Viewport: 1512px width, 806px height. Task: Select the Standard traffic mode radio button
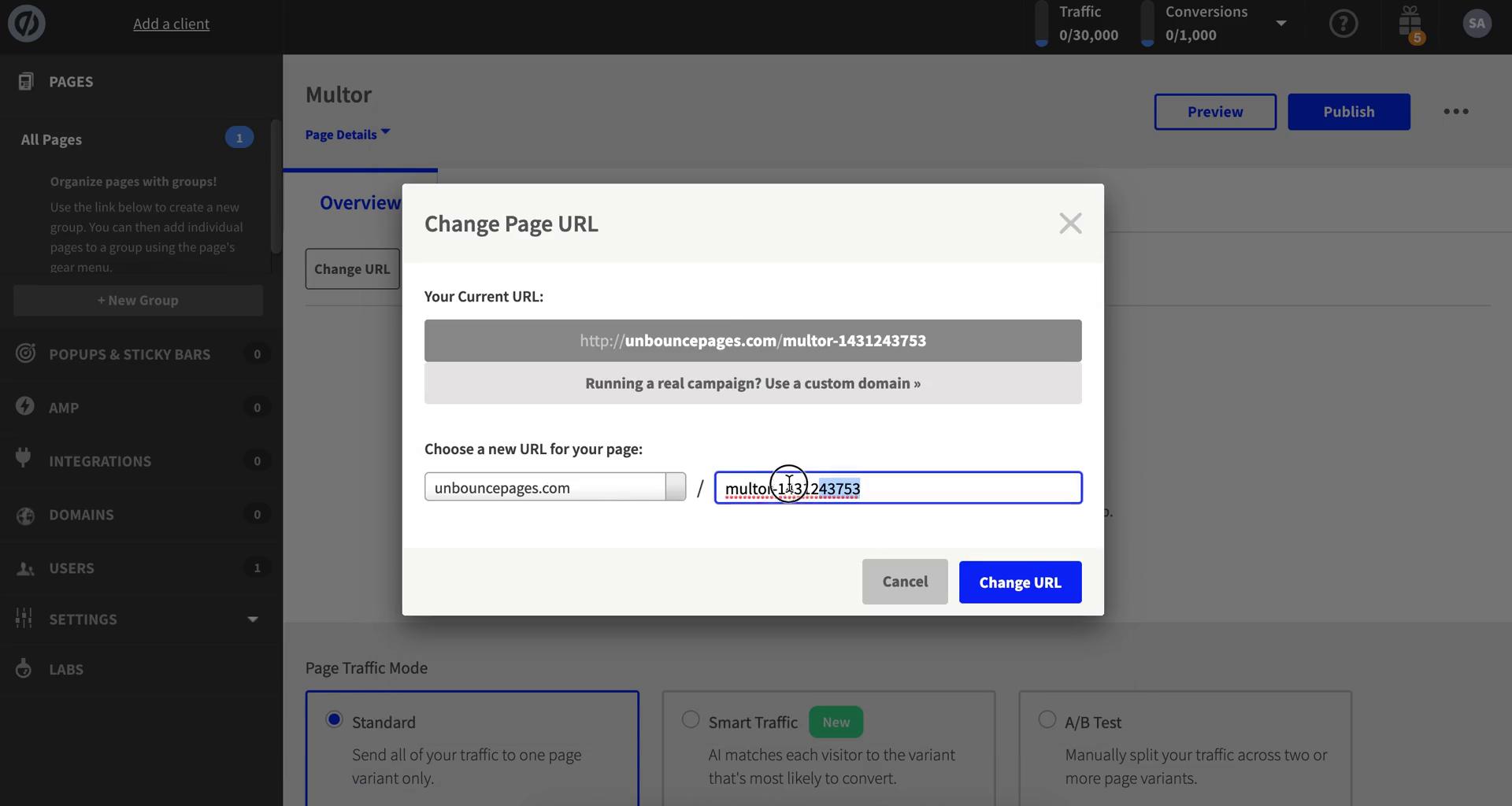point(333,719)
